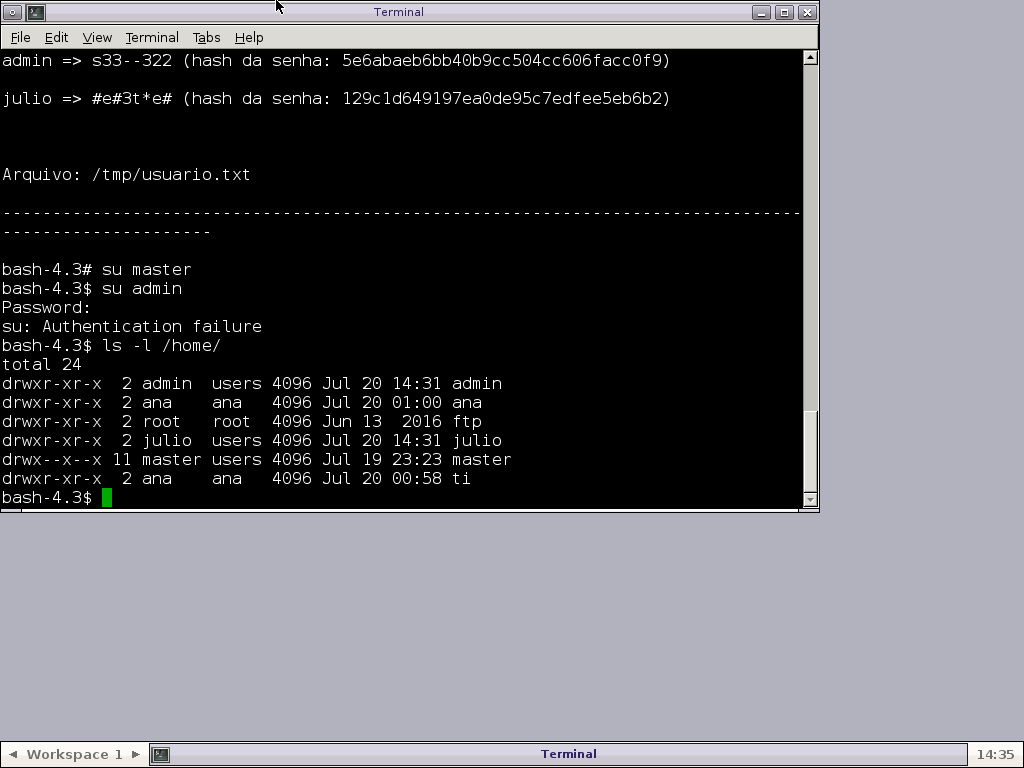Click the terminal vertical scrollbar thumb
The width and height of the screenshot is (1024, 768).
coord(810,451)
